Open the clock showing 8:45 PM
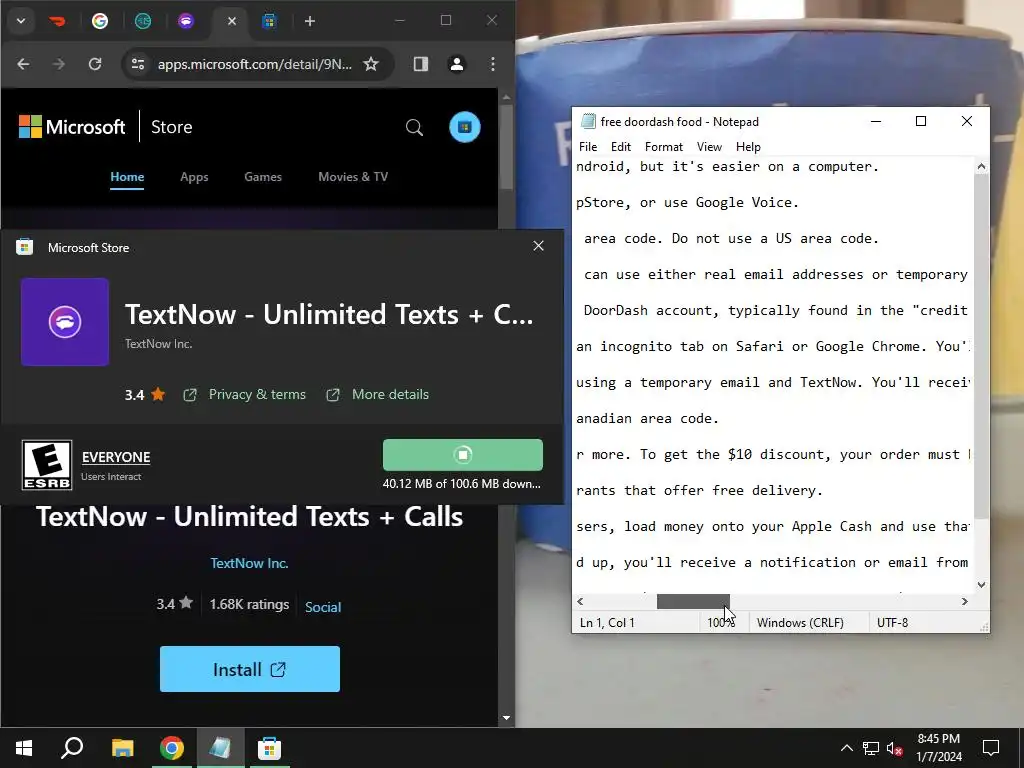The width and height of the screenshot is (1024, 768). [938, 748]
